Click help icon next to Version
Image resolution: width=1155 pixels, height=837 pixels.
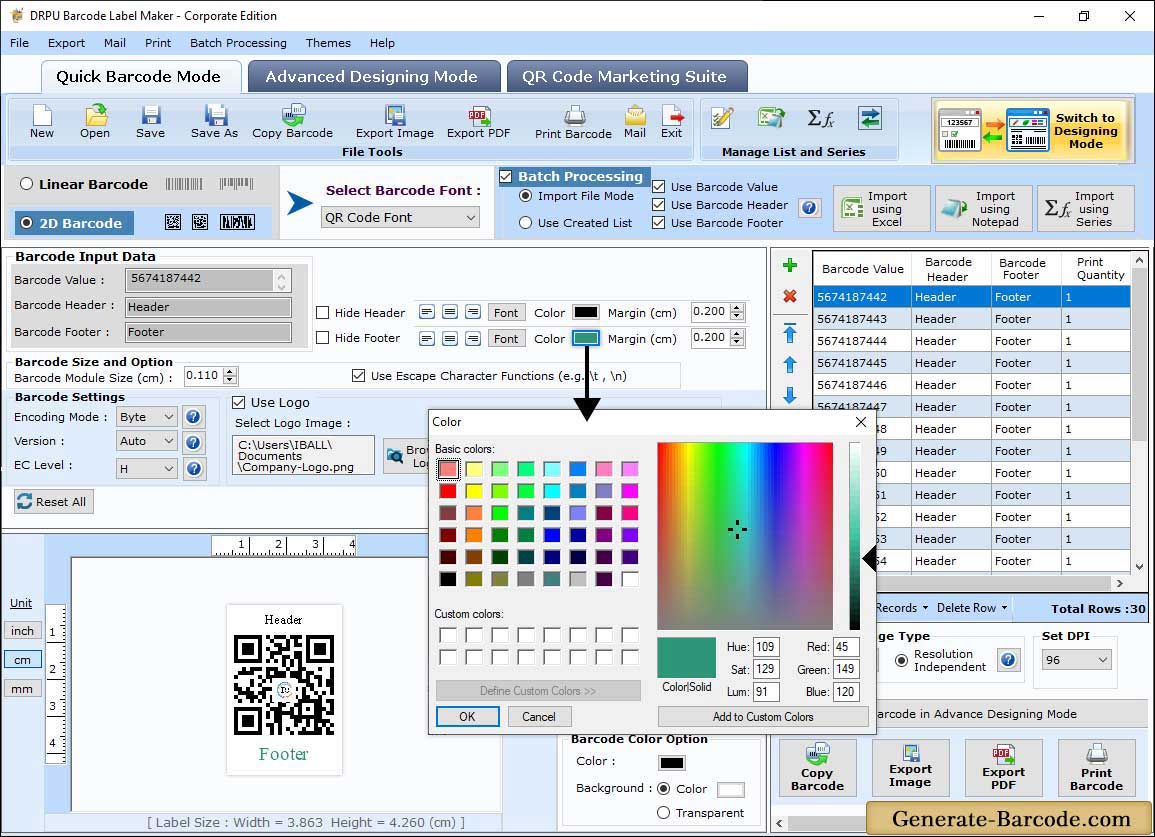click(193, 442)
